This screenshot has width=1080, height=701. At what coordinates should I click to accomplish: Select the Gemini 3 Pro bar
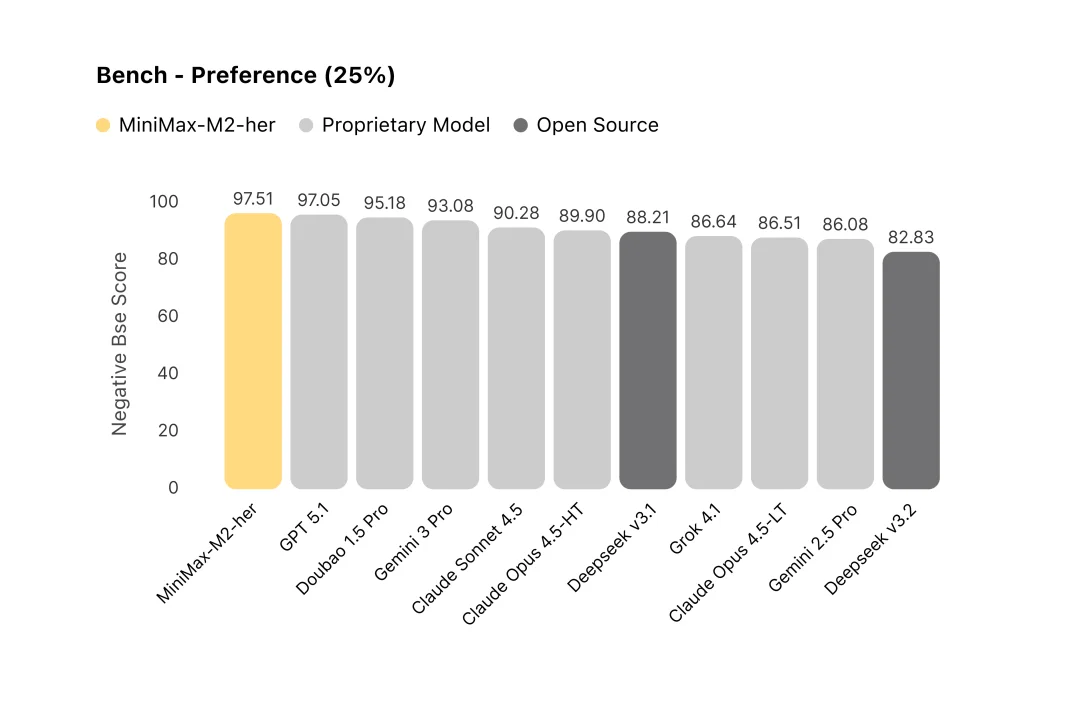450,355
